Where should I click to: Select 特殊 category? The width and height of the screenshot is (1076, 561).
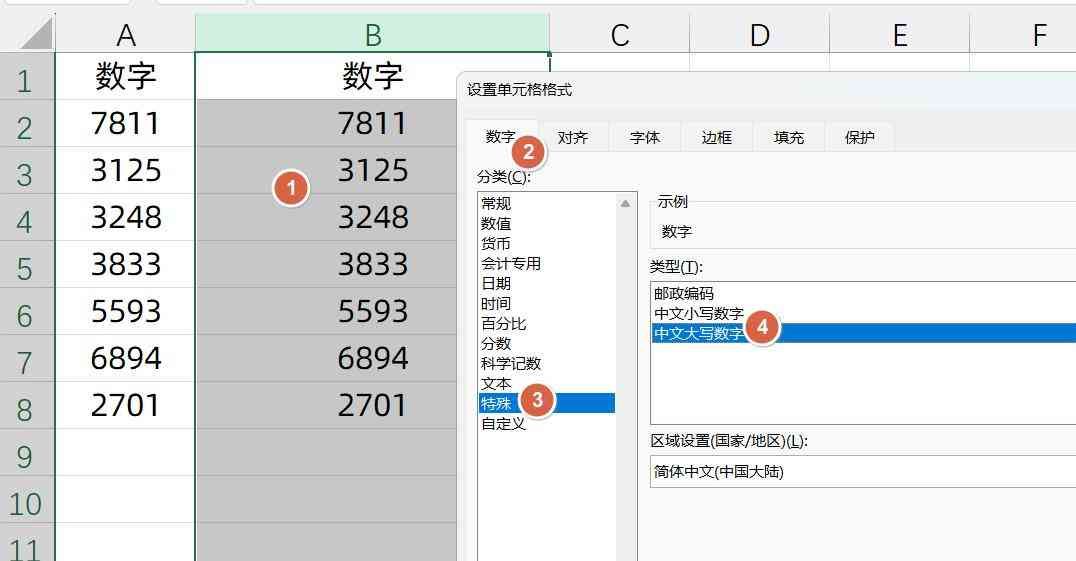coord(547,403)
